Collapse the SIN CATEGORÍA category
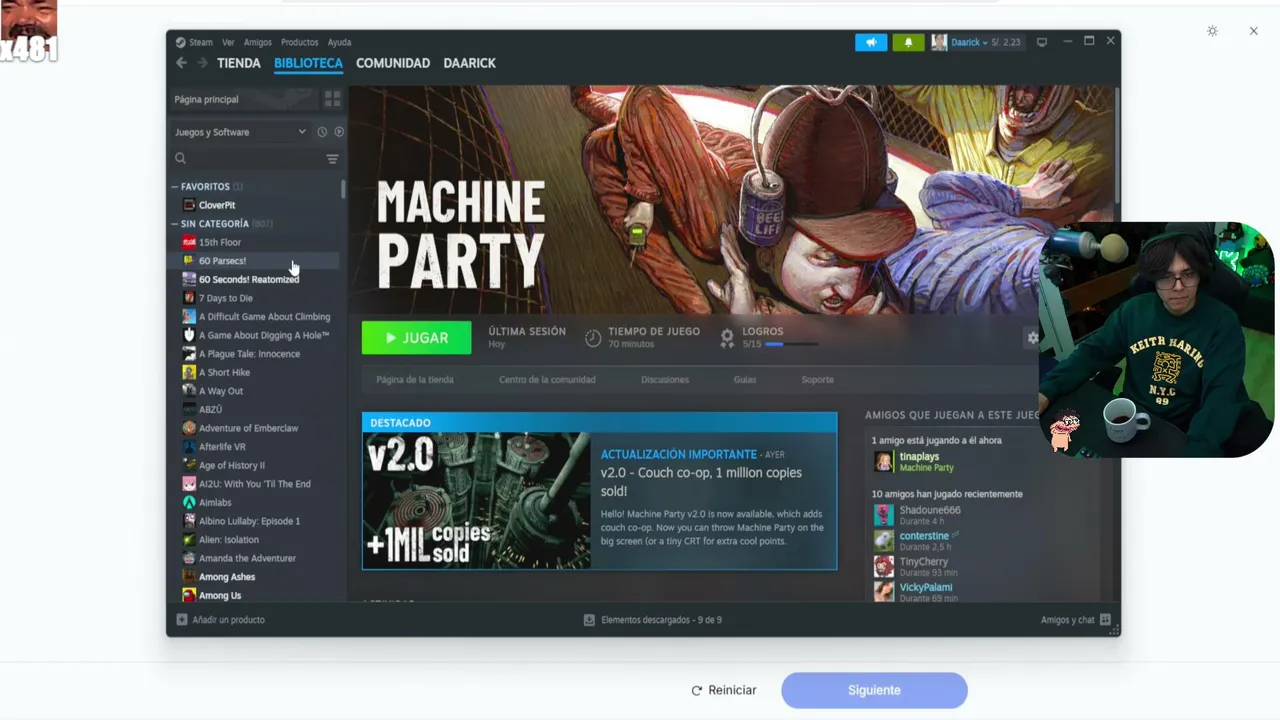This screenshot has height=720, width=1280. 175,224
